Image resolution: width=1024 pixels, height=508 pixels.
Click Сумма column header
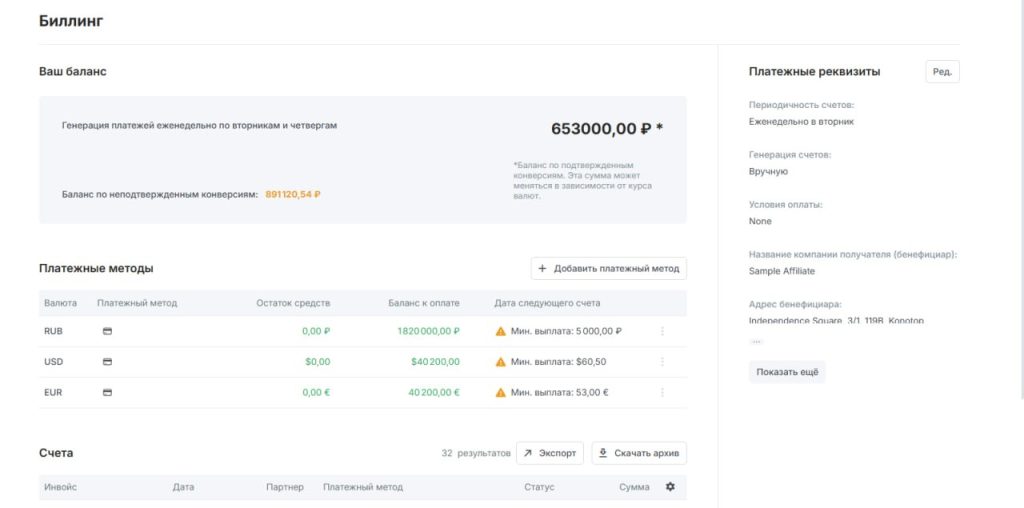point(634,487)
